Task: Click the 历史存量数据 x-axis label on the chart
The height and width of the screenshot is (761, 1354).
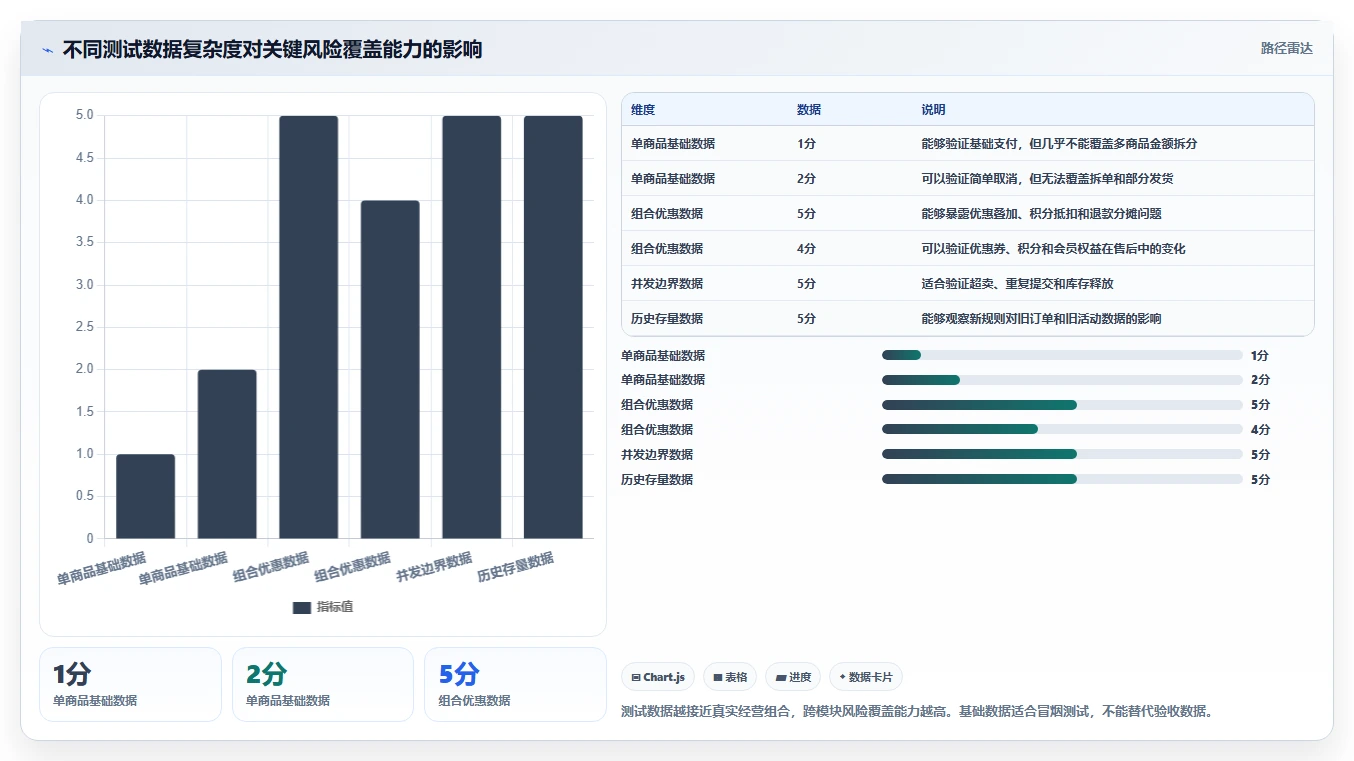Action: [516, 567]
